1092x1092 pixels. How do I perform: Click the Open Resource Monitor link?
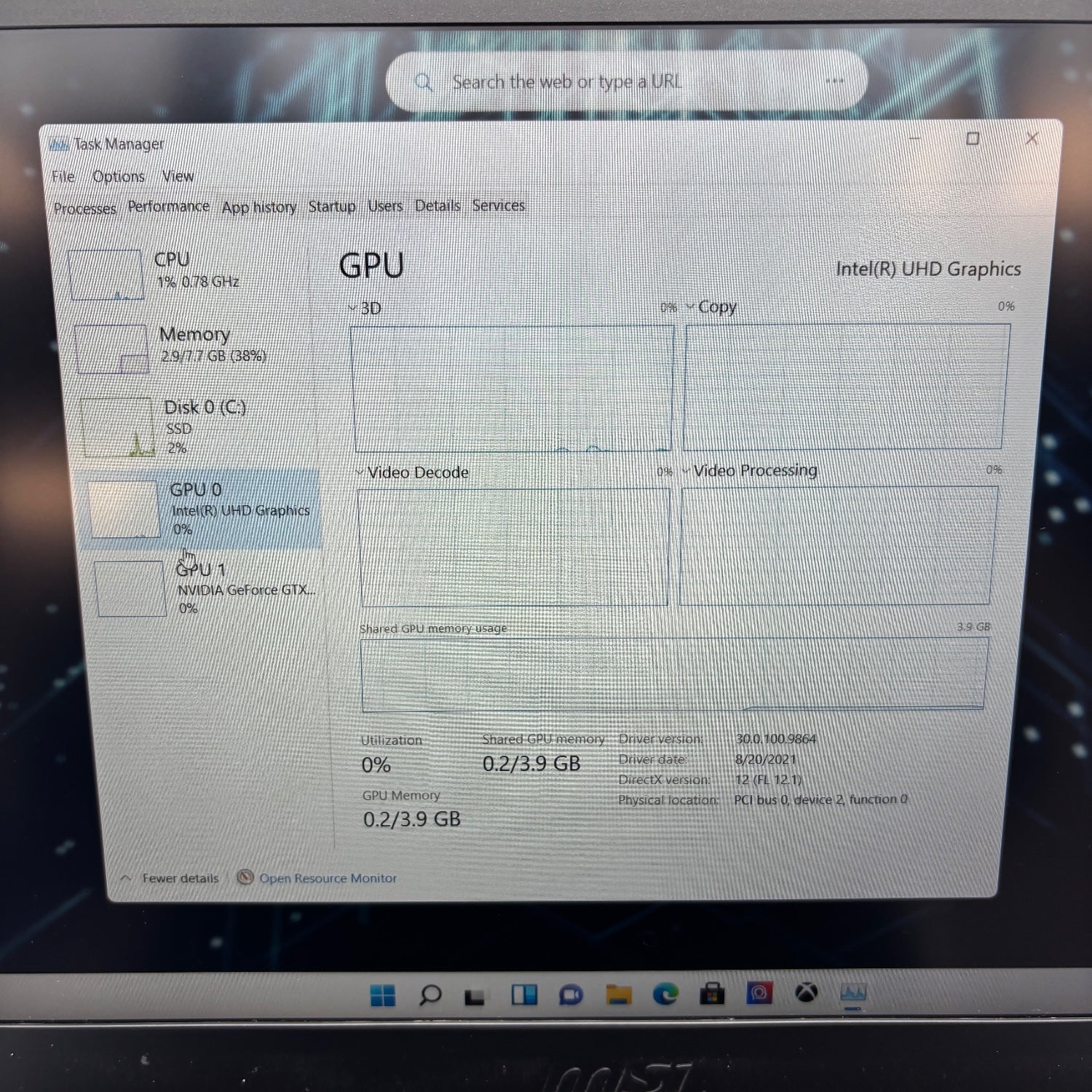[328, 878]
